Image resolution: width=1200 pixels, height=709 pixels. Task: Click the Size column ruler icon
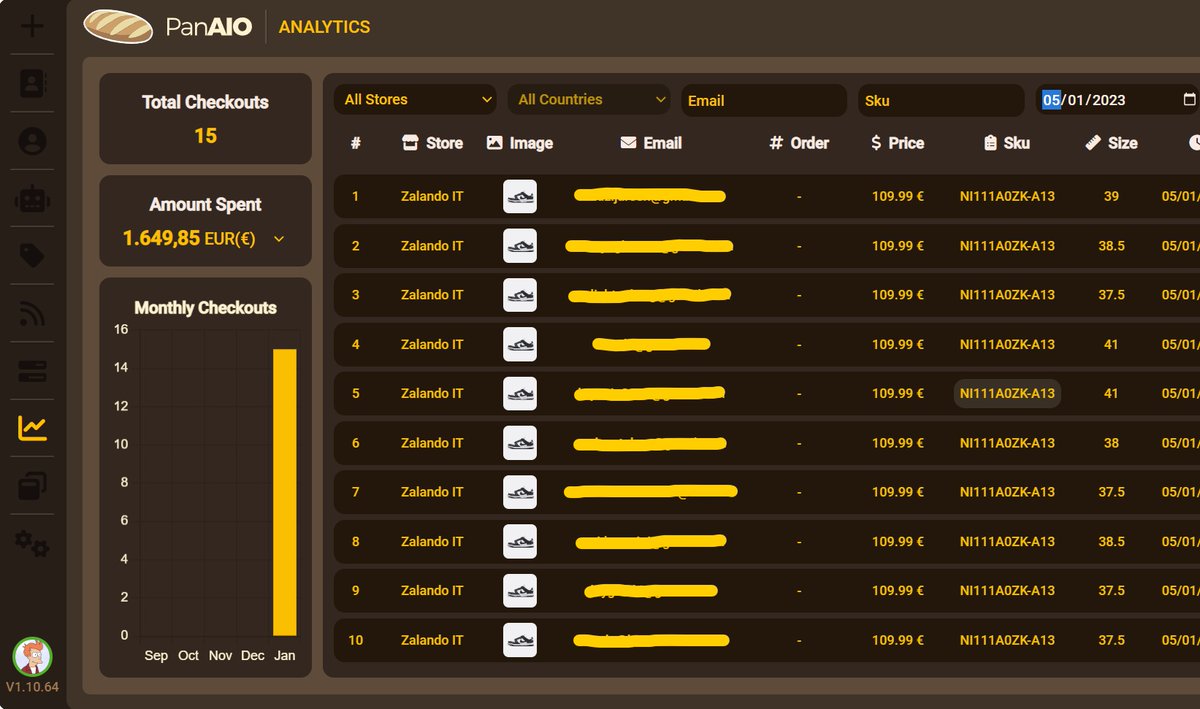tap(1093, 143)
